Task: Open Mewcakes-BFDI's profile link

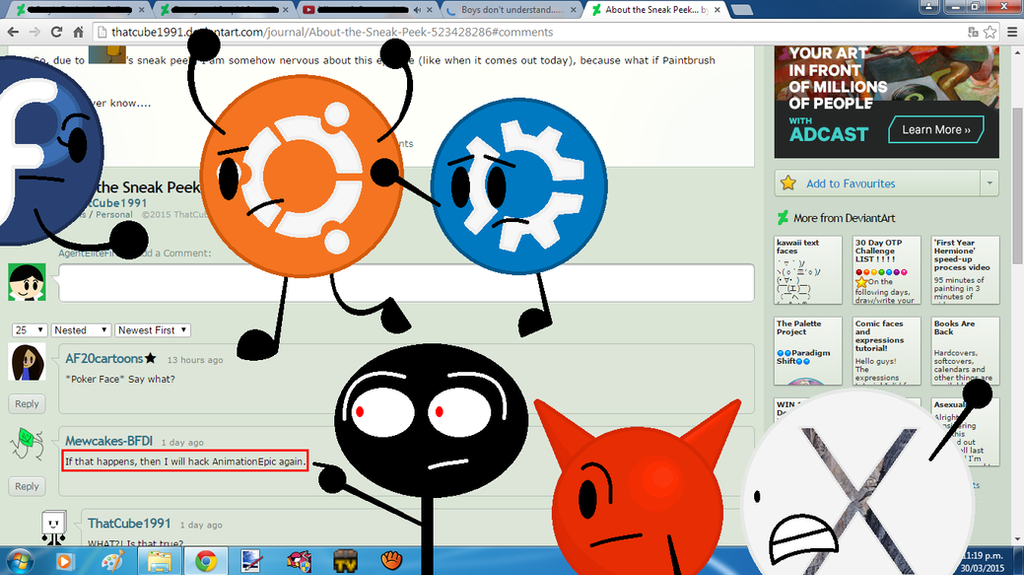Action: coord(108,441)
